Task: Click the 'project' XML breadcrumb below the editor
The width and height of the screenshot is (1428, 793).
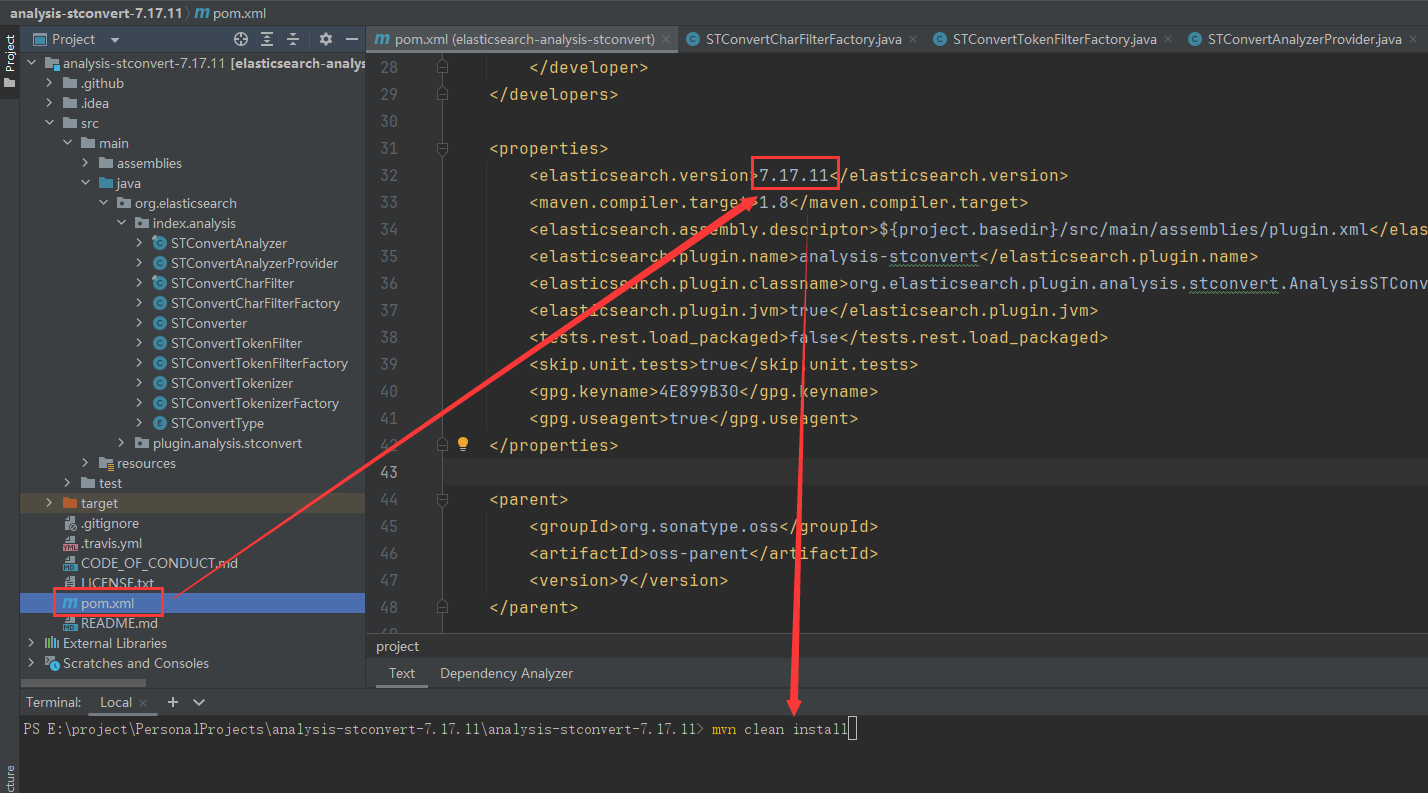Action: (x=397, y=647)
